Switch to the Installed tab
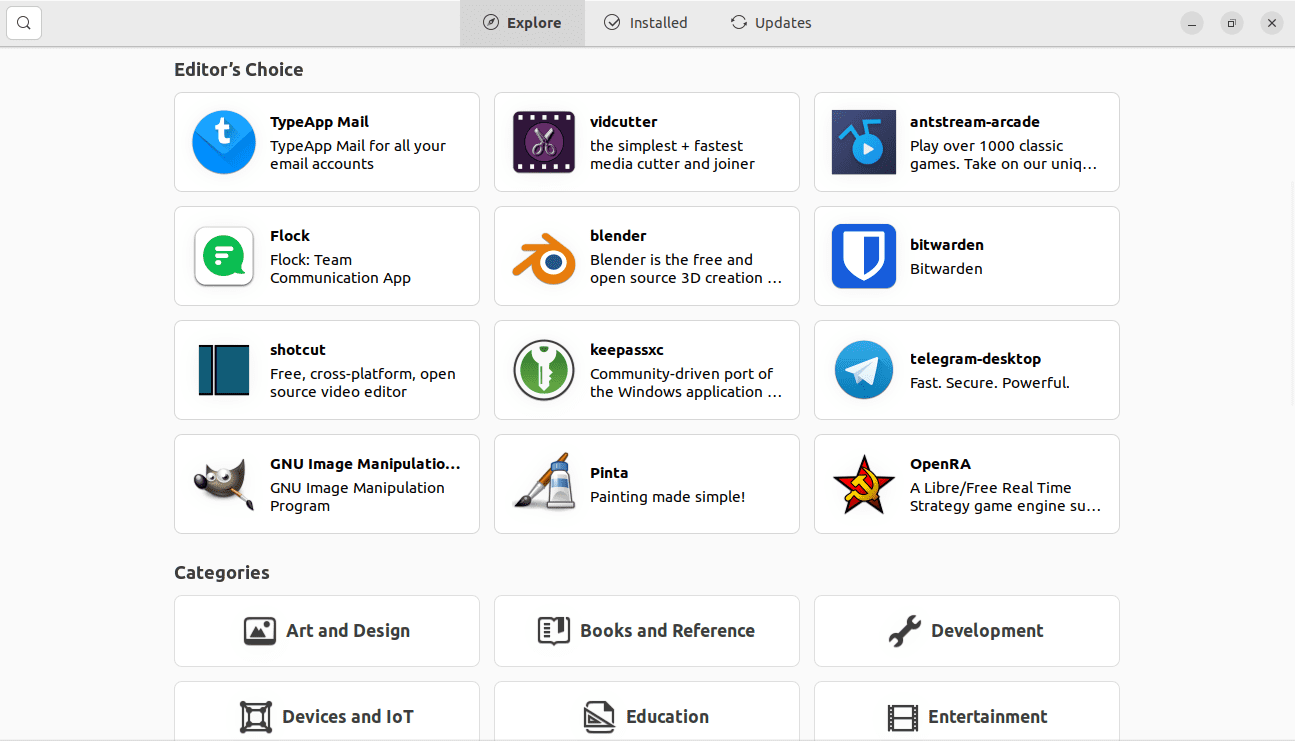Screen dimensions: 1295x741 point(646,23)
